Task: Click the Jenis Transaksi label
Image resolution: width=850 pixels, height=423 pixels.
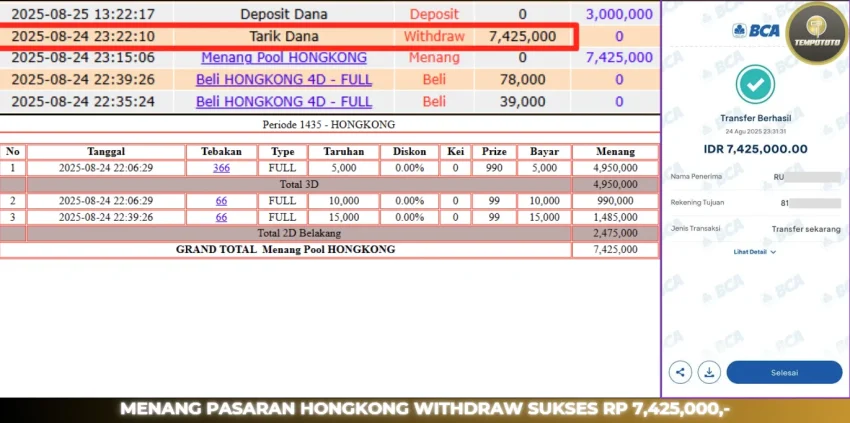Action: (x=695, y=229)
